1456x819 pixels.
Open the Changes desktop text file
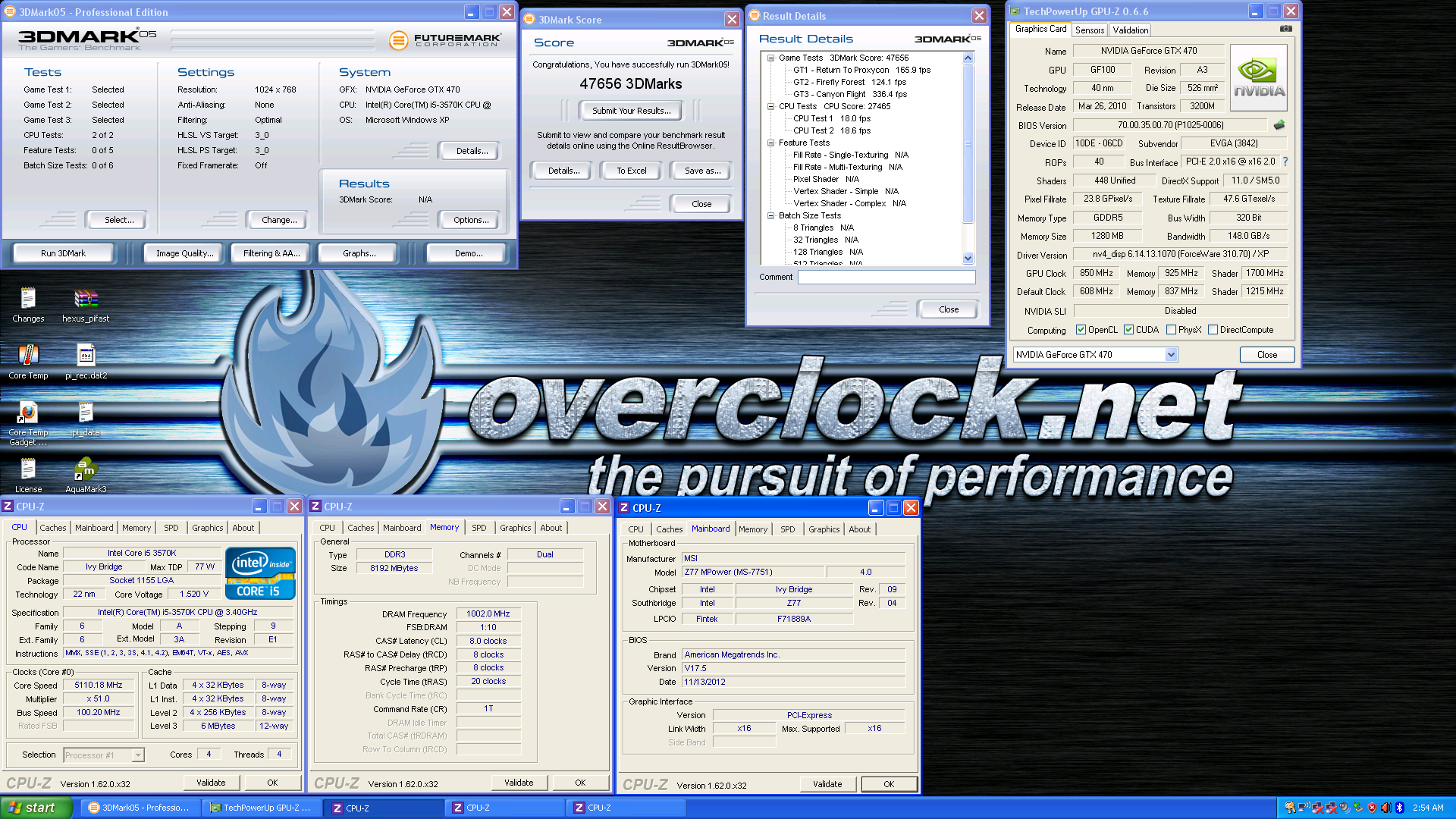(28, 305)
